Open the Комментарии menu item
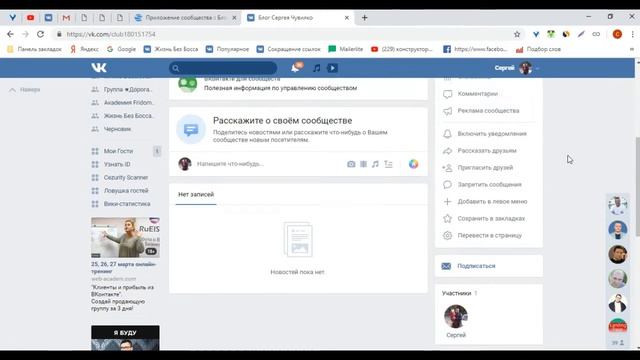The height and width of the screenshot is (360, 640). (x=478, y=94)
